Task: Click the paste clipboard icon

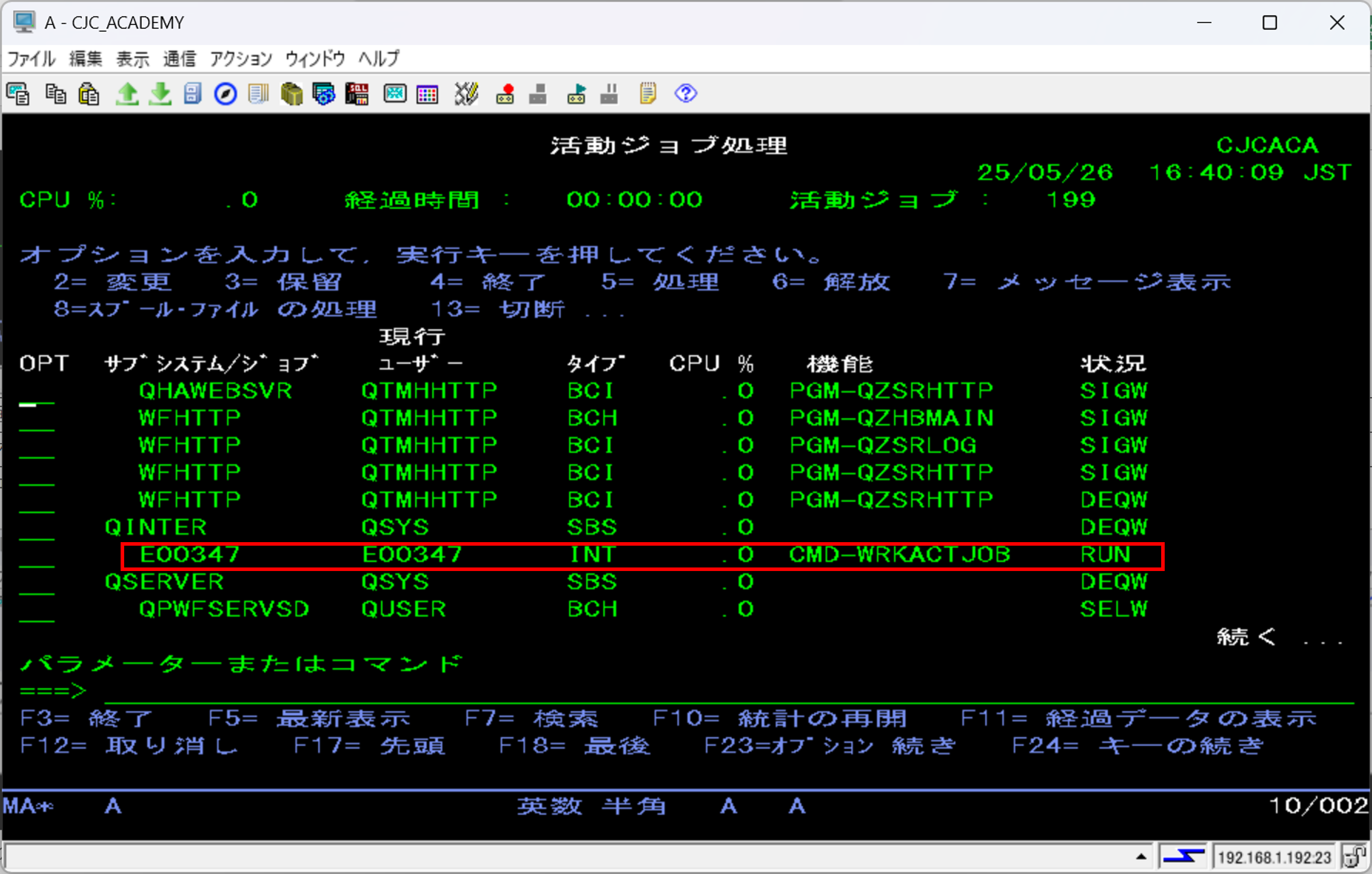Action: 88,93
